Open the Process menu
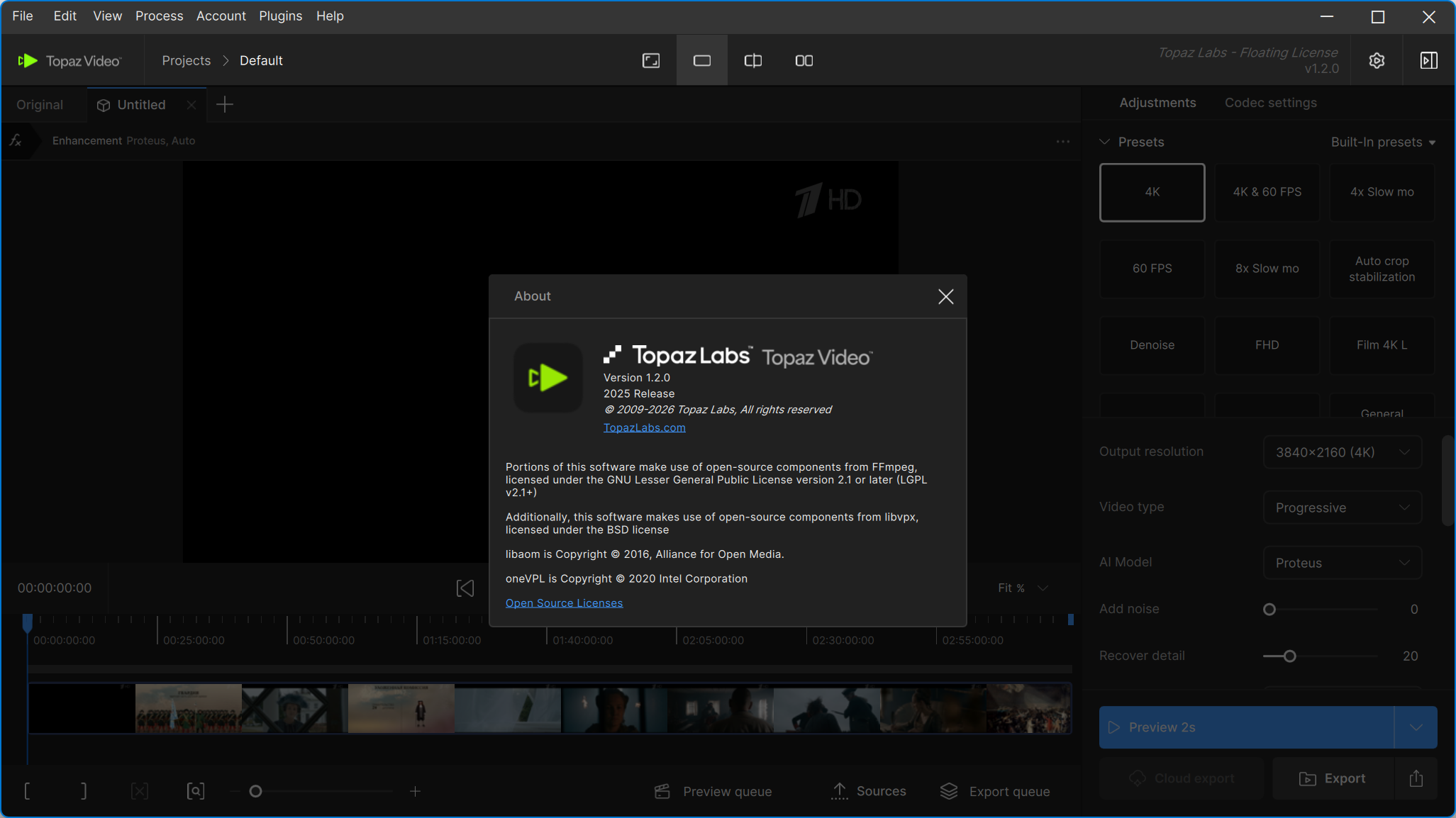Screen dimensions: 1456x818 pos(159,16)
